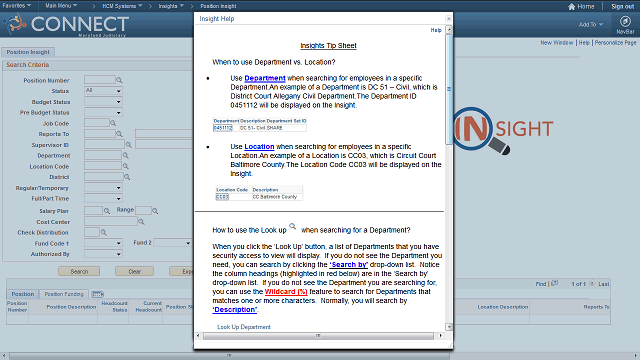Viewport: 640px width, 360px height.
Task: Open the Favorites menu
Action: [16, 6]
